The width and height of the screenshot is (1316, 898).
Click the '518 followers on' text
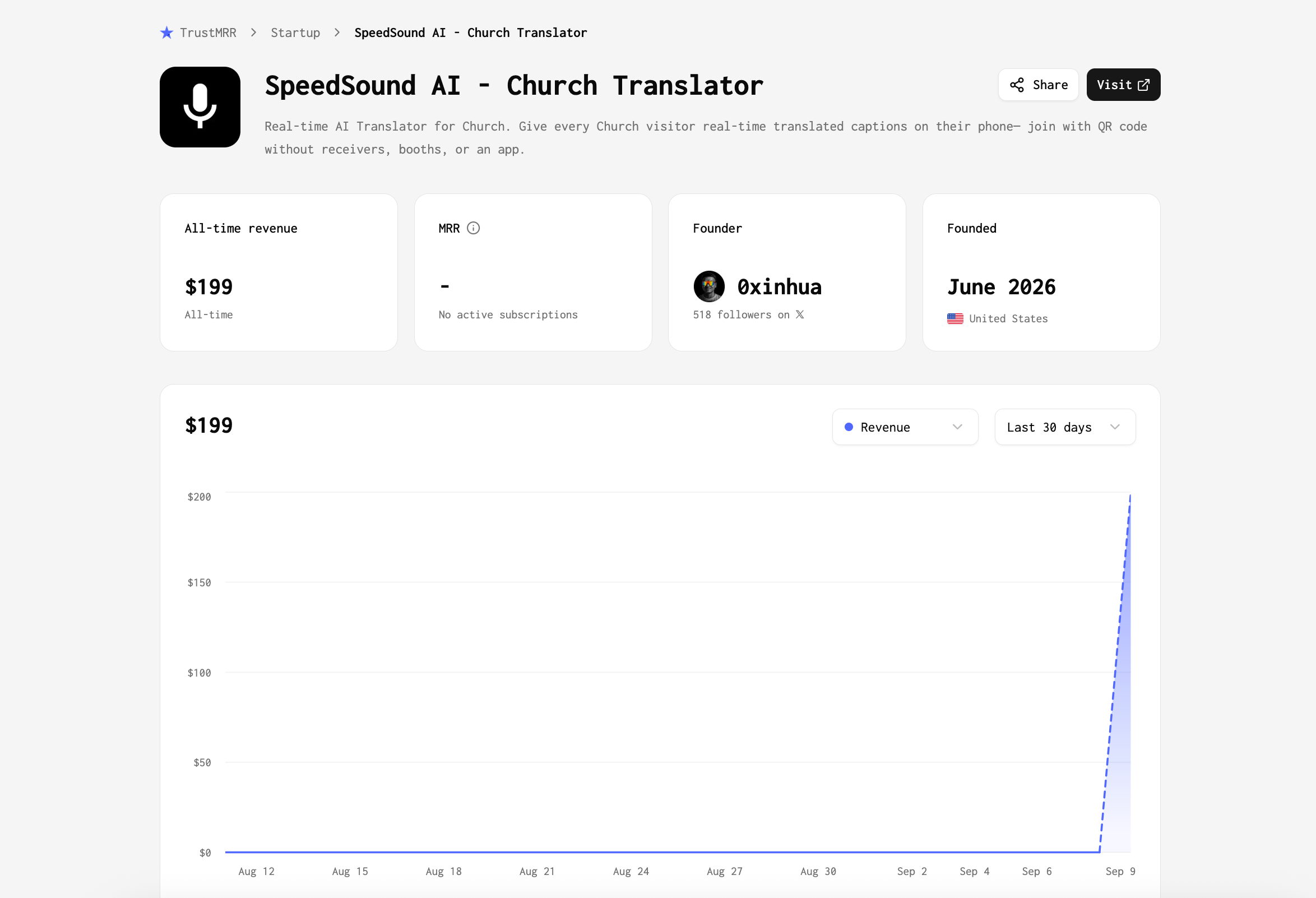[x=742, y=315]
